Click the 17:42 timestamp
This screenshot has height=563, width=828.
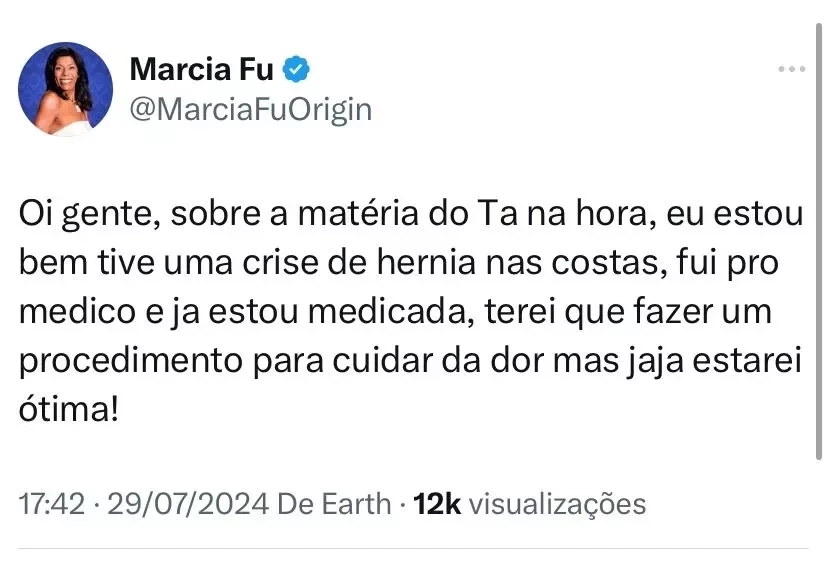pos(51,504)
